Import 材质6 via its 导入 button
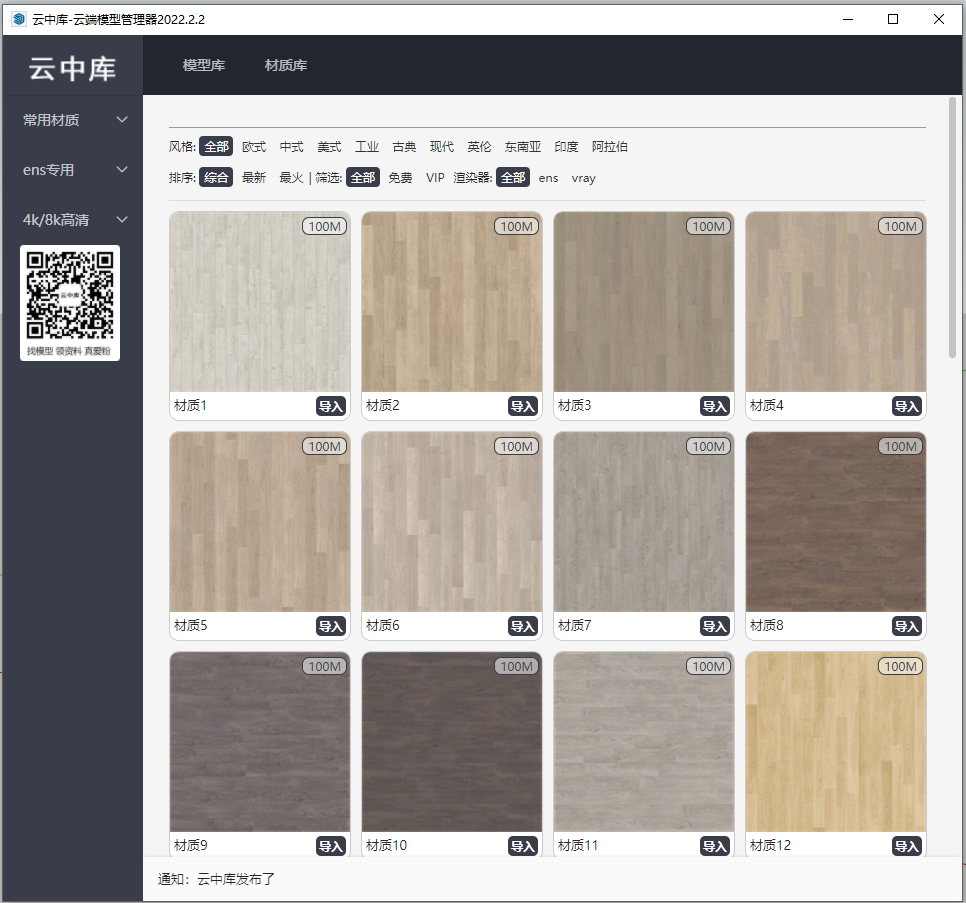Screen dimensions: 966x903 click(523, 626)
